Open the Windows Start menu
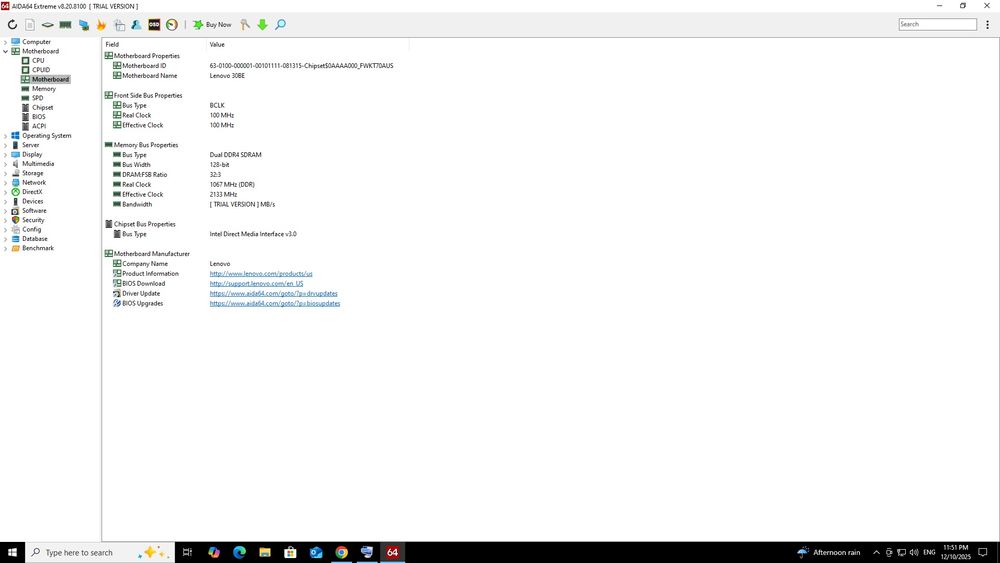 point(12,552)
